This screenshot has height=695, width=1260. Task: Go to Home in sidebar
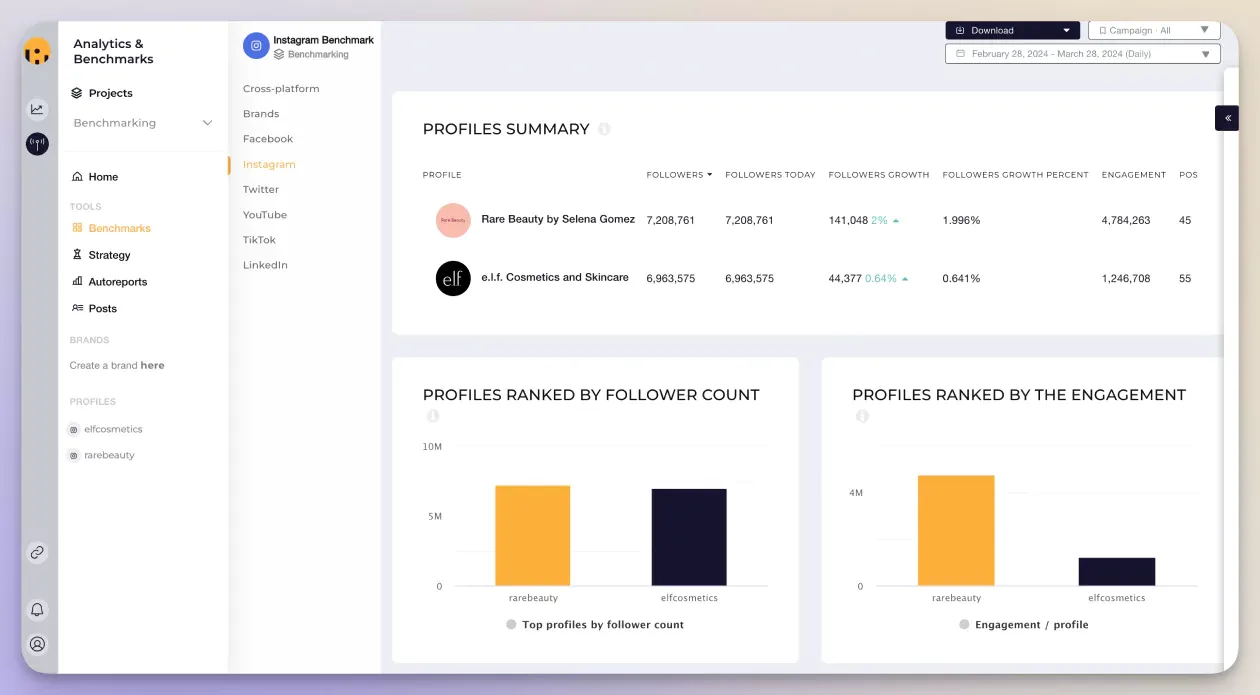pyautogui.click(x=95, y=177)
